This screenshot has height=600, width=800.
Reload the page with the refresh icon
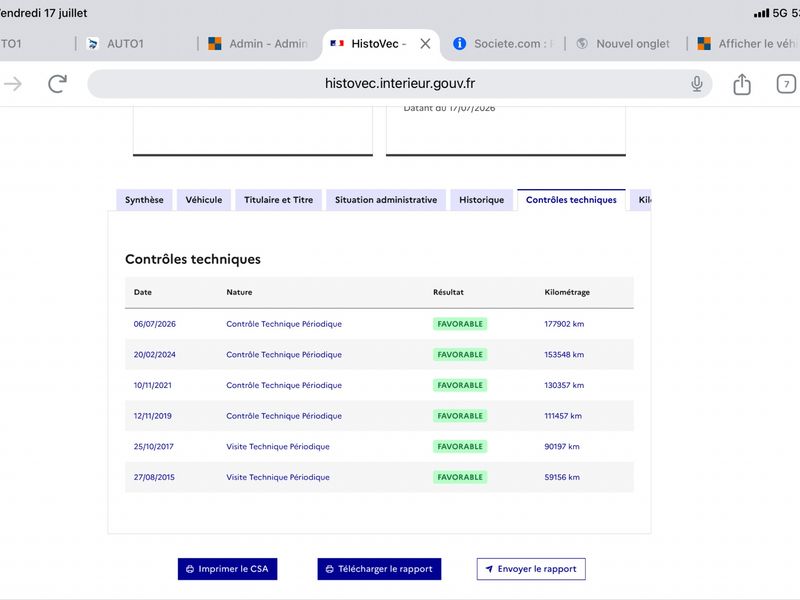pos(57,84)
